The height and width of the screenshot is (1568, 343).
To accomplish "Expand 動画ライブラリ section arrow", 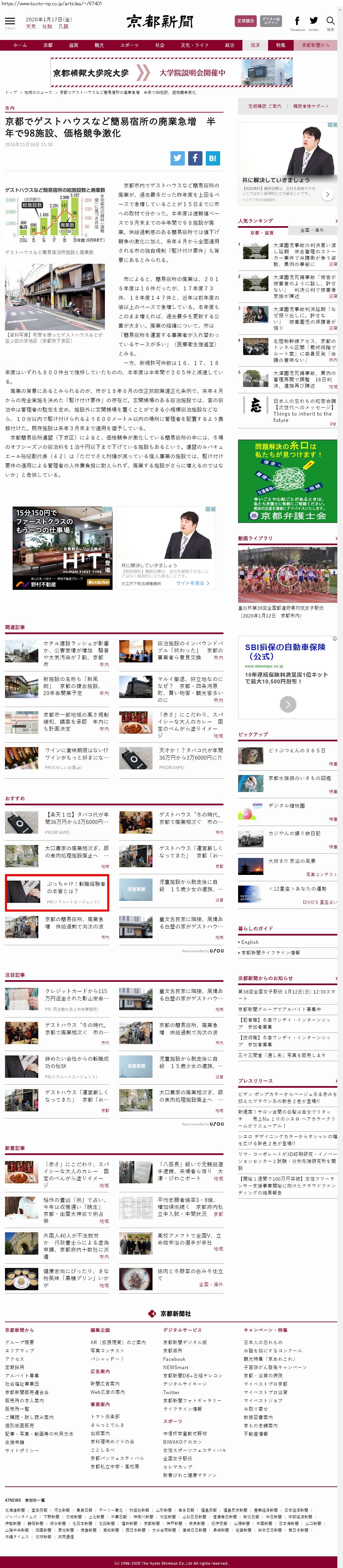I will (336, 539).
